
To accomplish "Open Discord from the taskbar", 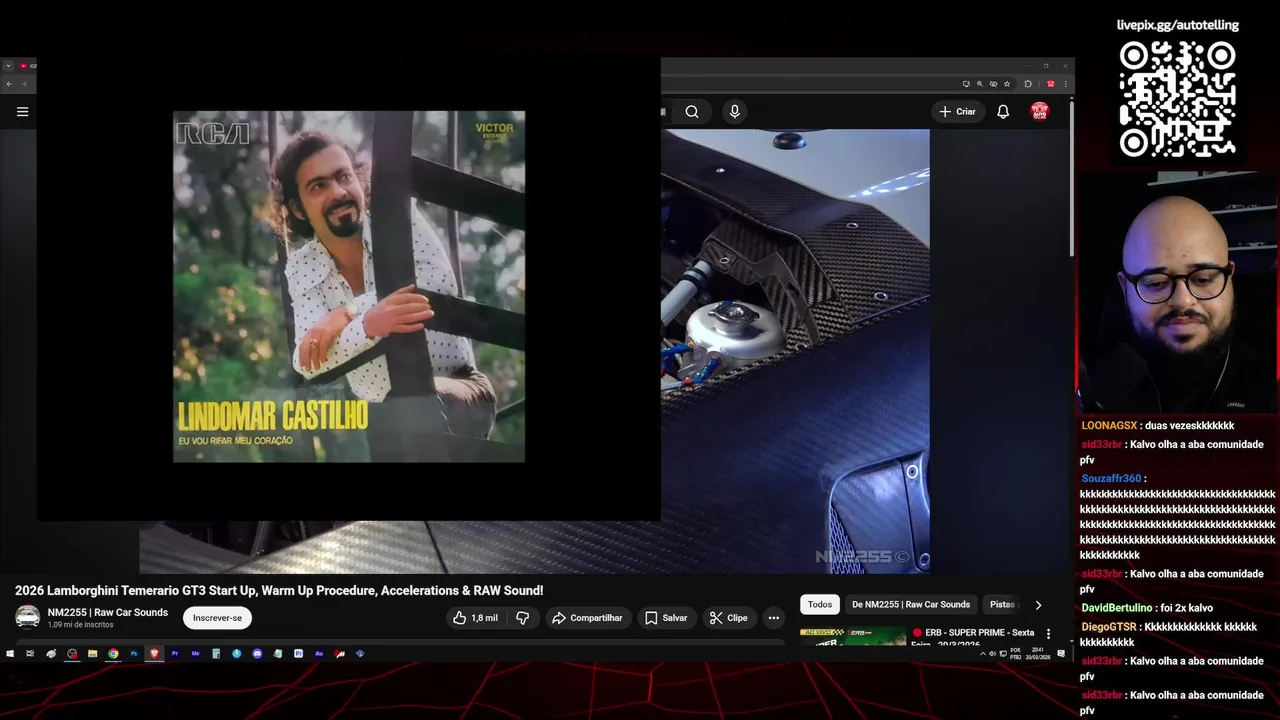I will (257, 654).
